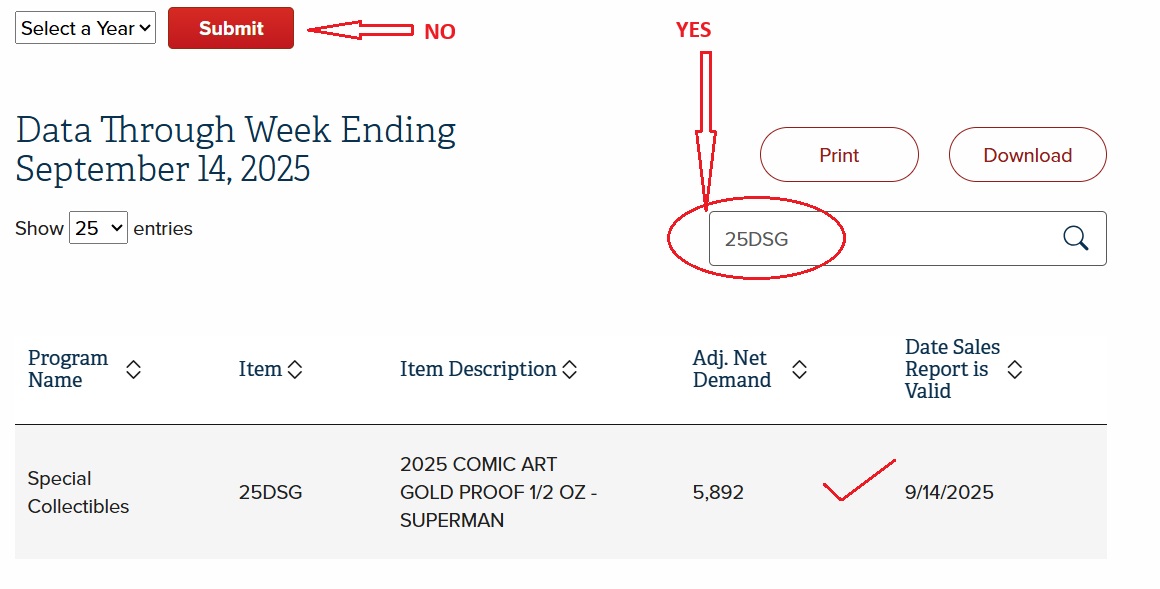This screenshot has width=1160, height=589.
Task: Select the 25DSG item code in the table row
Action: pyautogui.click(x=270, y=492)
